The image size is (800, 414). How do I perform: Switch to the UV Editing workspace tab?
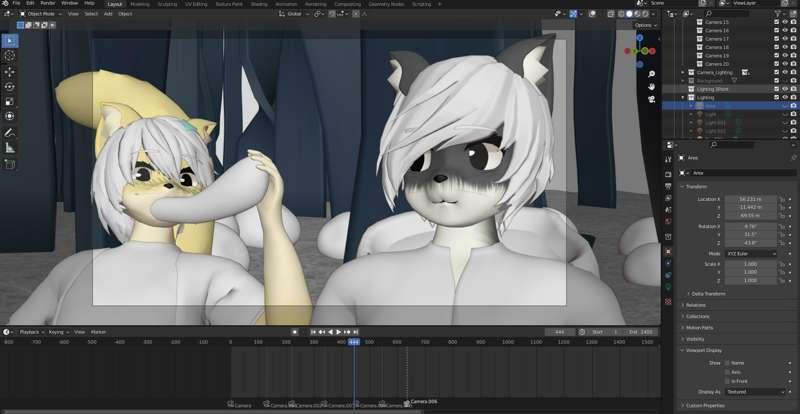[196, 4]
